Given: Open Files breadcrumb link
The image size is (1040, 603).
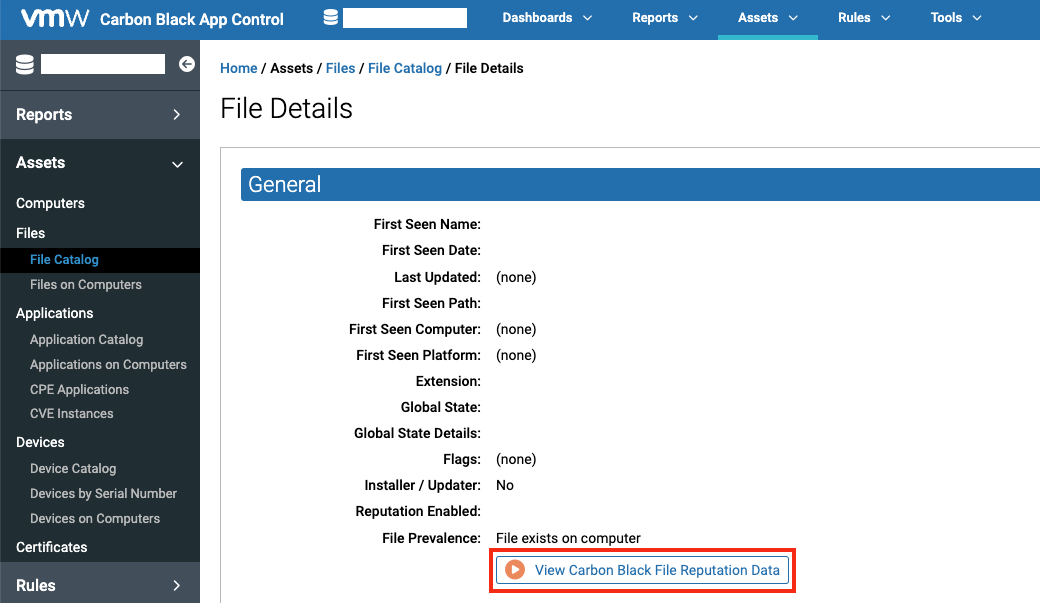Looking at the screenshot, I should [340, 68].
